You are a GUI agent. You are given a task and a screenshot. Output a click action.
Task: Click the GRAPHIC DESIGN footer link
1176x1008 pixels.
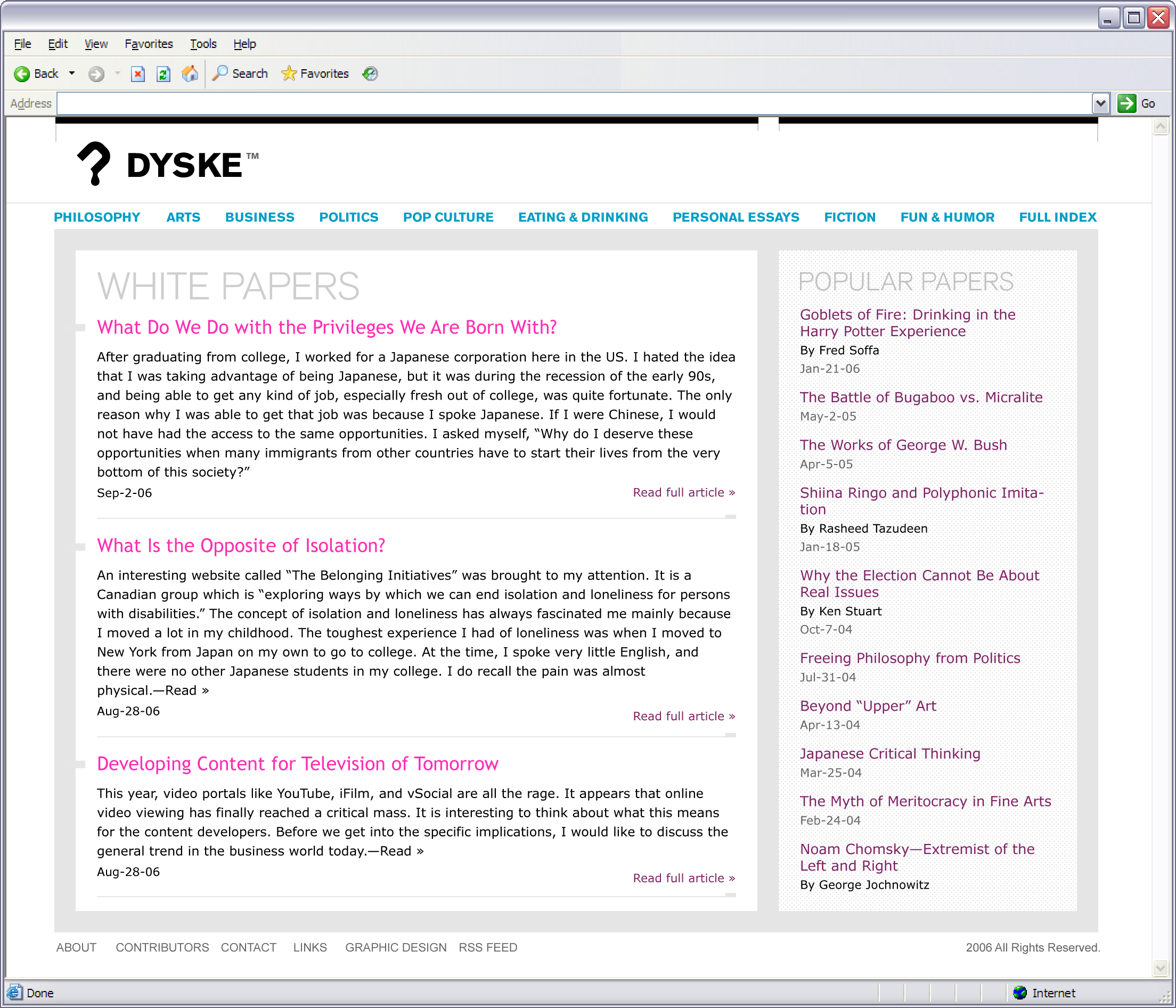point(396,947)
